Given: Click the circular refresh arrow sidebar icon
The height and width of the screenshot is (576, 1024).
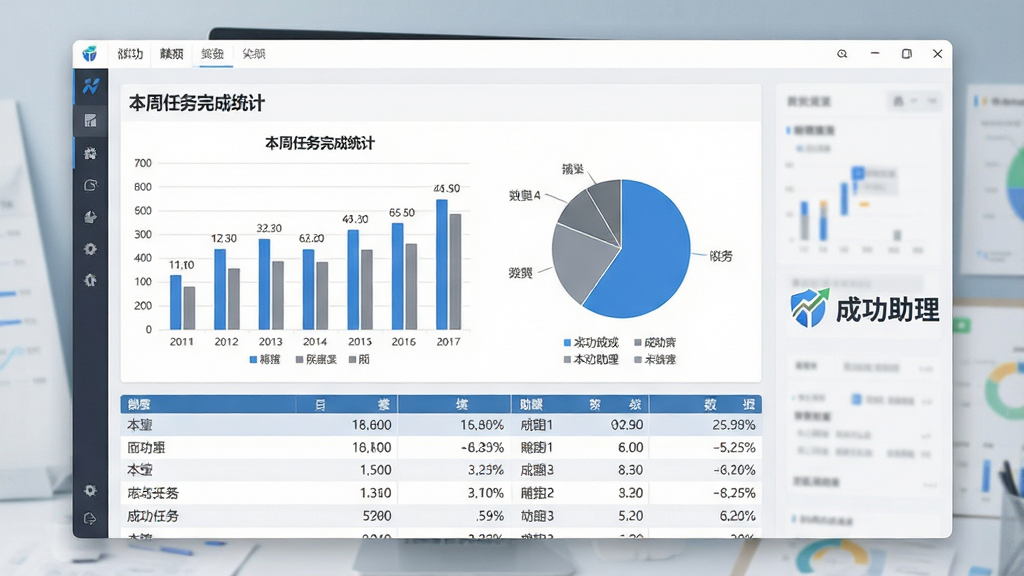Looking at the screenshot, I should pos(90,185).
